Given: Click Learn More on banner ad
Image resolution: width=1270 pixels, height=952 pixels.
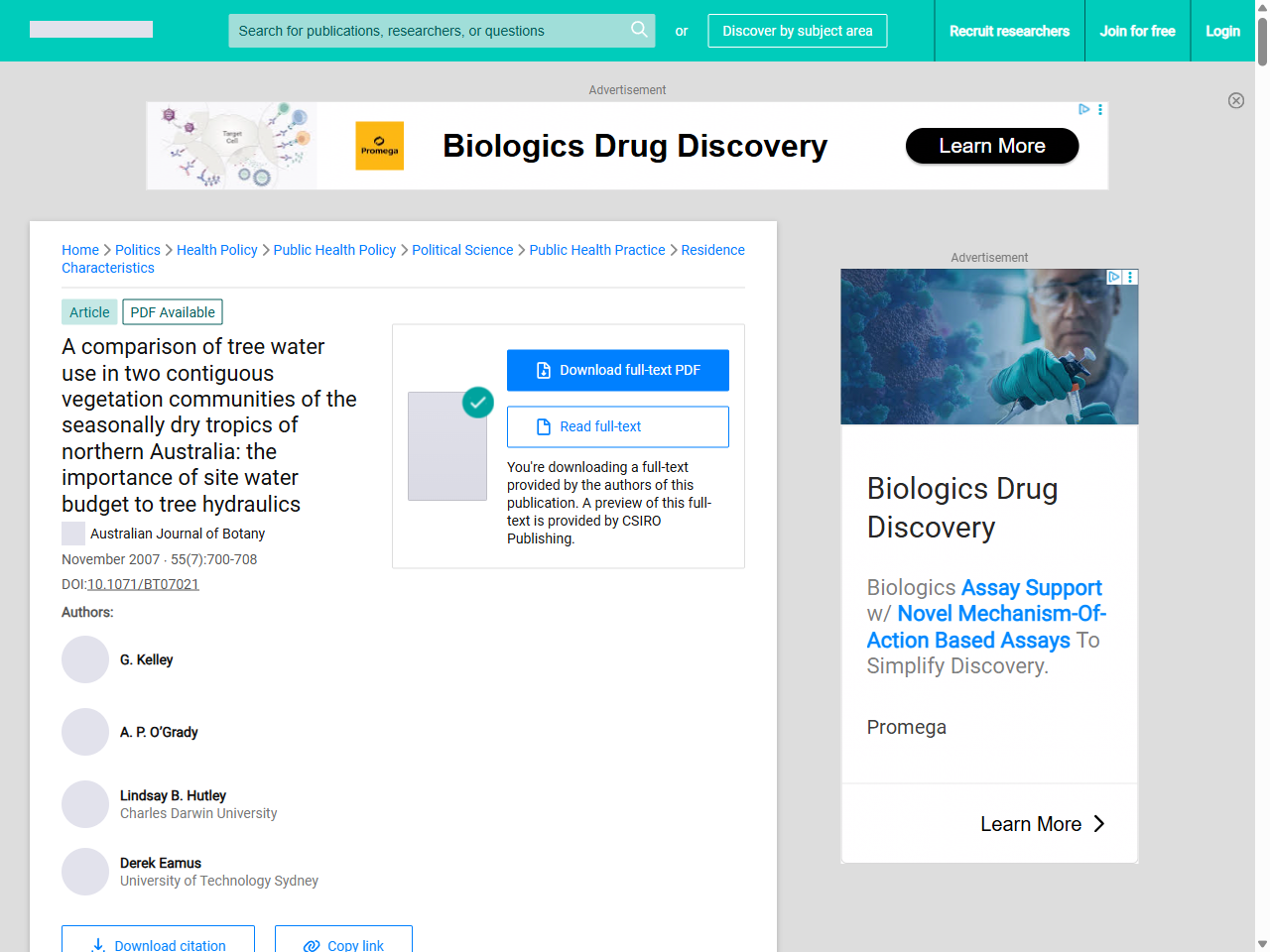Looking at the screenshot, I should 992,146.
